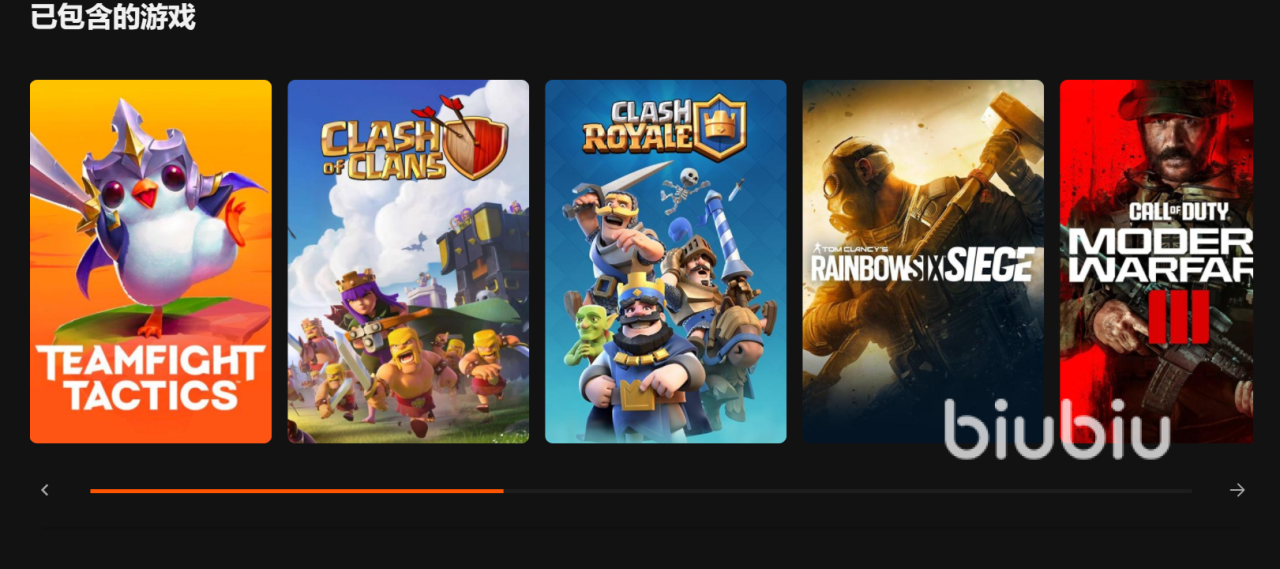
Task: Click the right arrow to show more games
Action: (x=1237, y=490)
